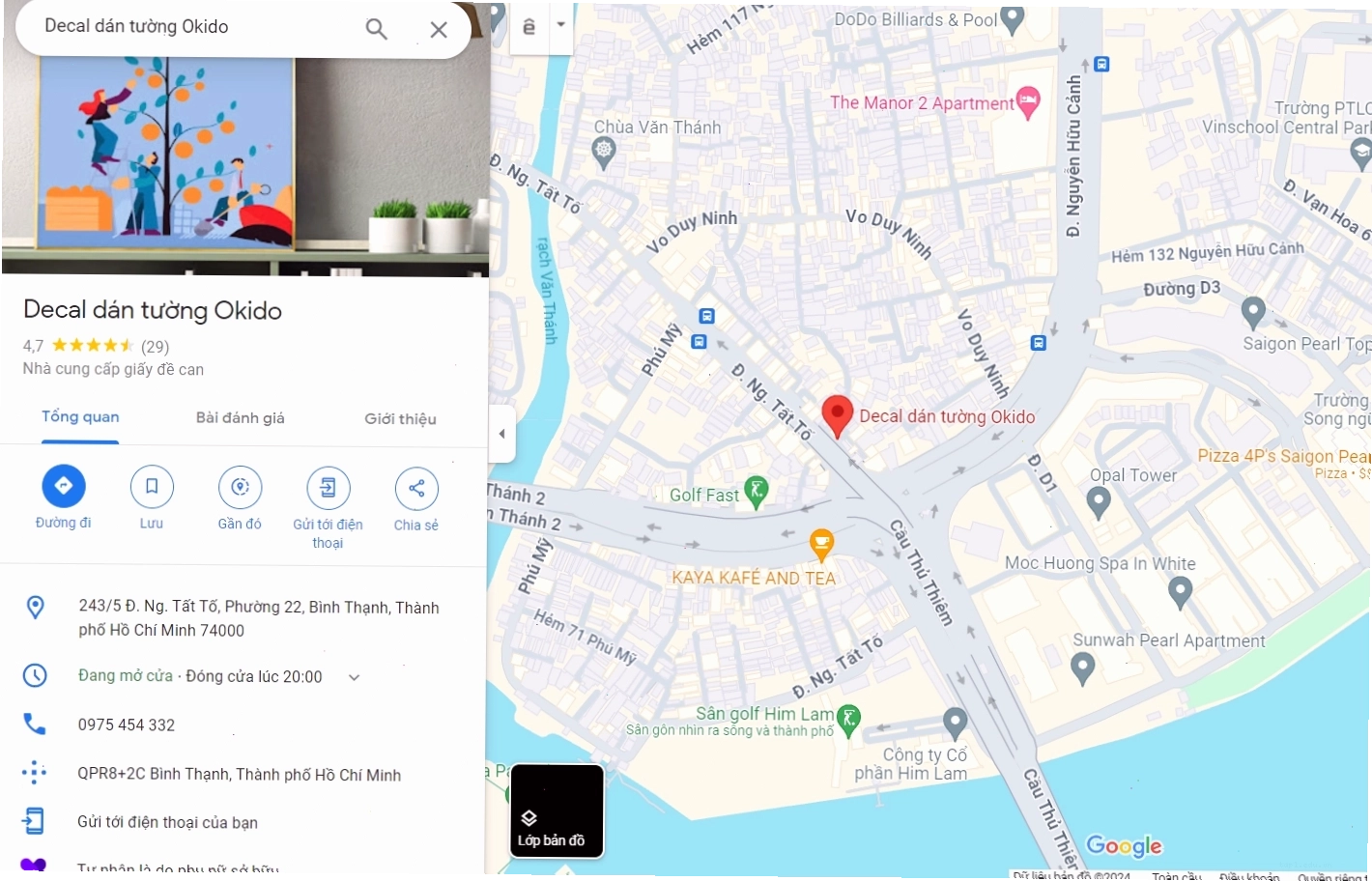Select the Golf Fast map marker
This screenshot has height=881, width=1372.
(757, 493)
